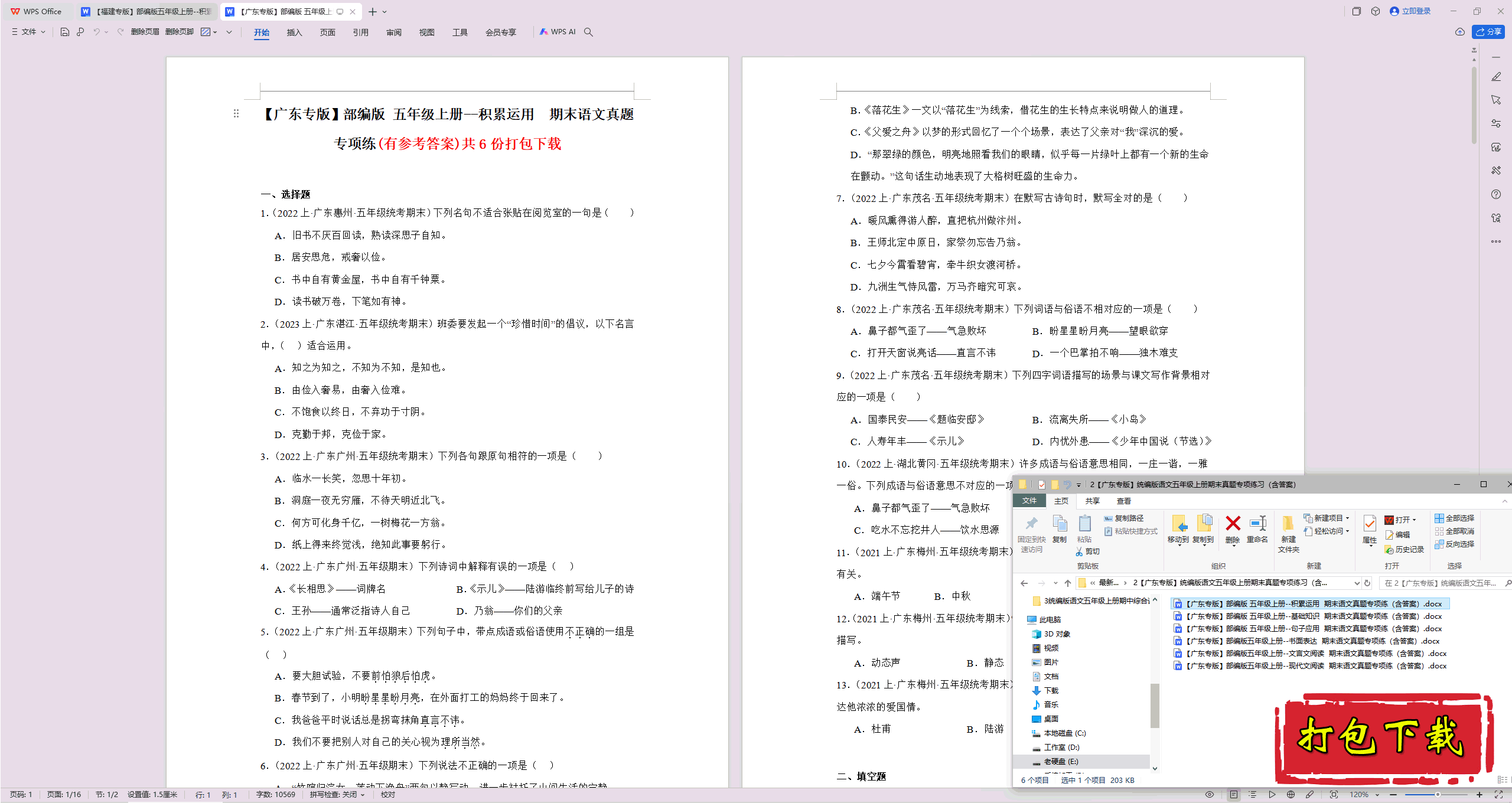Screen dimensions: 1512x803
Task: Click the fullscreen icon in WPS status bar
Action: pyautogui.click(x=1498, y=795)
